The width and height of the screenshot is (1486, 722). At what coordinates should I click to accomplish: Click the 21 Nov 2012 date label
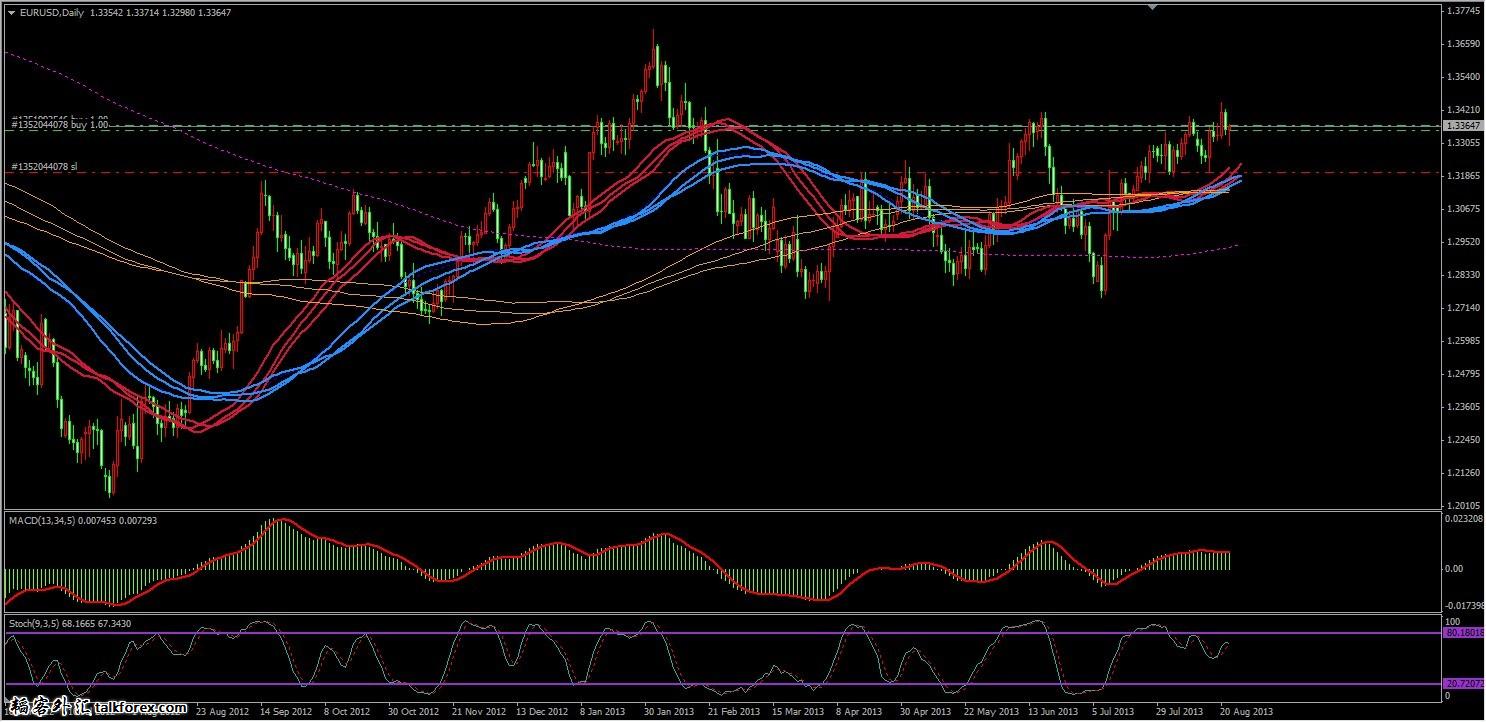[x=478, y=712]
